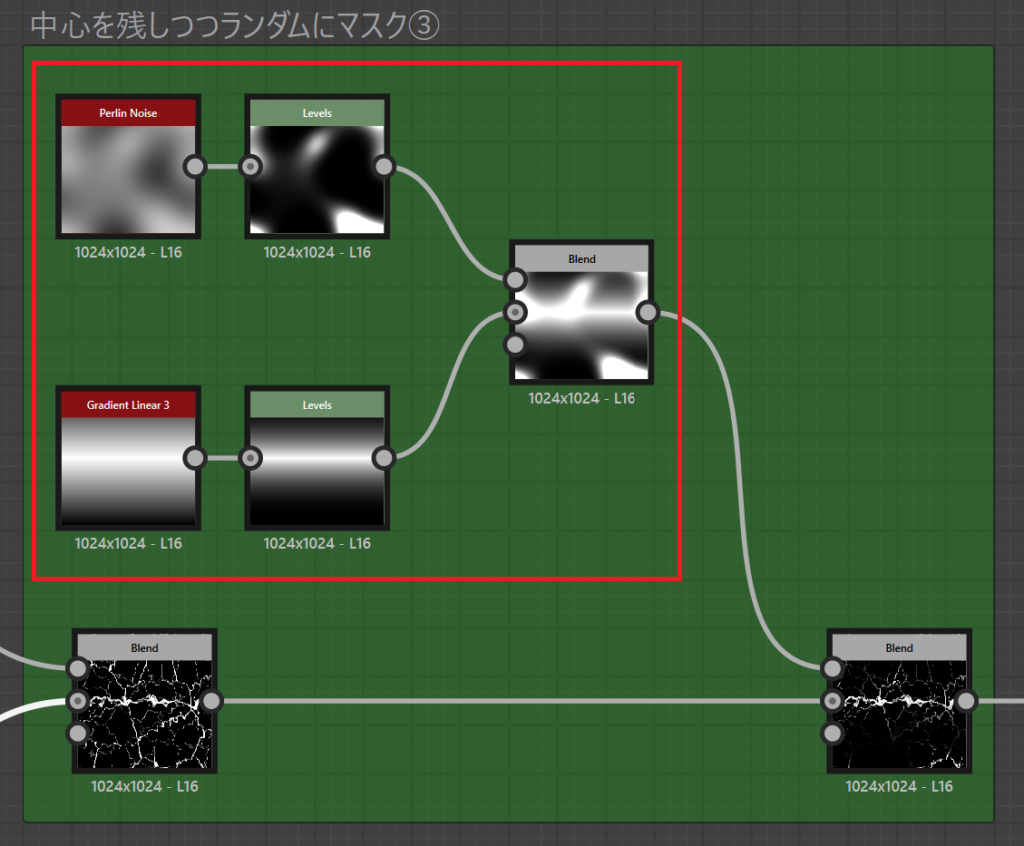Click input connector of Levels after Gradient Linear 3
The image size is (1024, 846).
[251, 458]
